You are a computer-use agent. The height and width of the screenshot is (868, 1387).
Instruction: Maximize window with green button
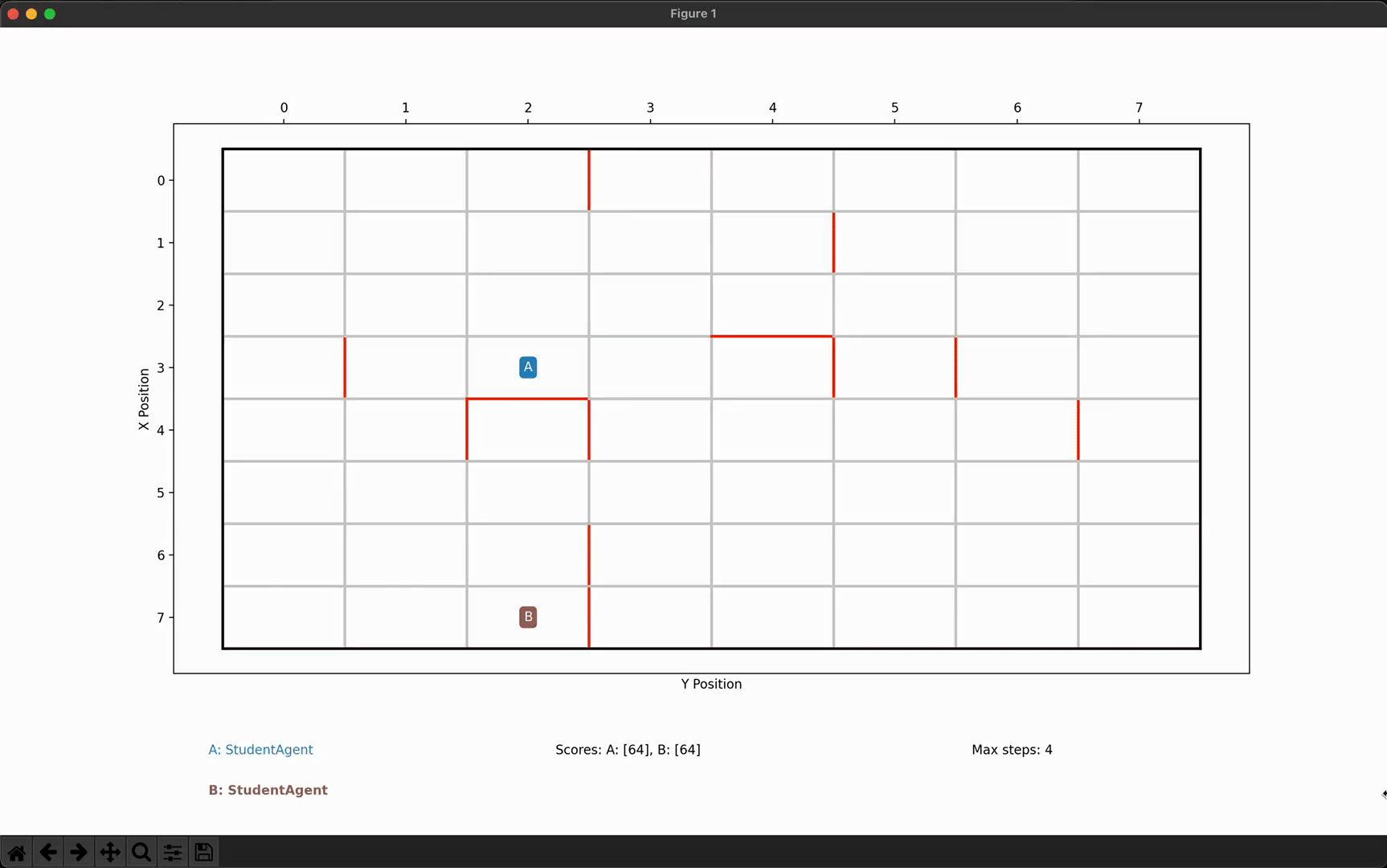[50, 14]
